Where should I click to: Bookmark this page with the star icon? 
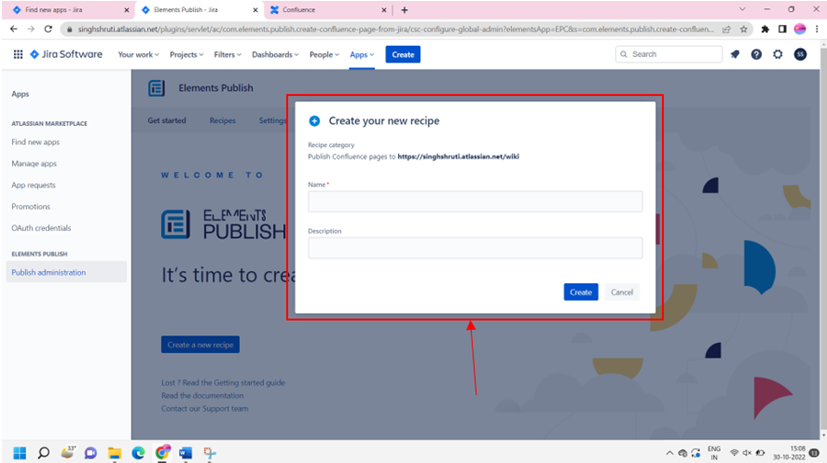pos(744,30)
